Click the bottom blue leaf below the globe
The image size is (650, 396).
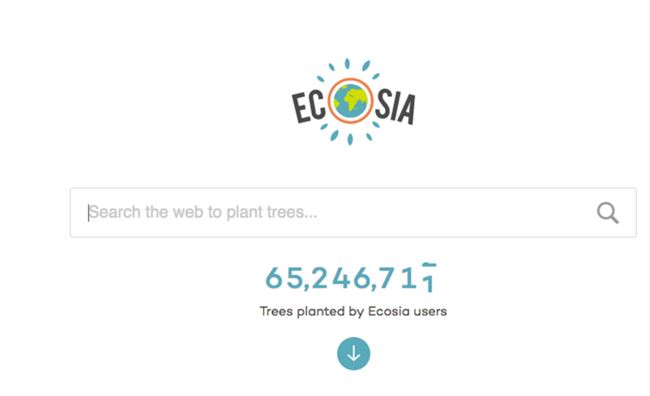[350, 139]
